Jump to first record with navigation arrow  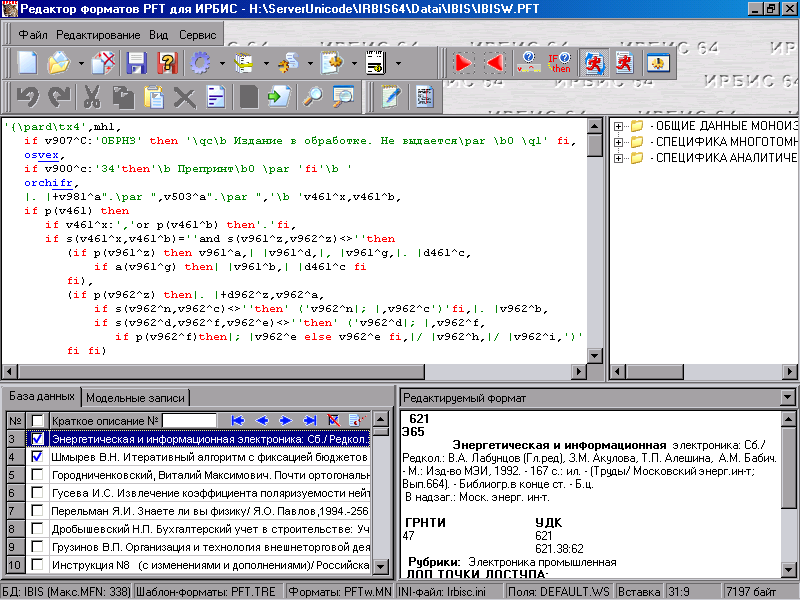pyautogui.click(x=237, y=421)
